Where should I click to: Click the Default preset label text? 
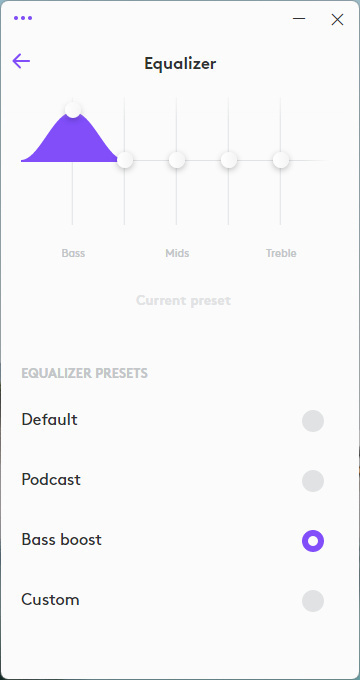coord(49,419)
